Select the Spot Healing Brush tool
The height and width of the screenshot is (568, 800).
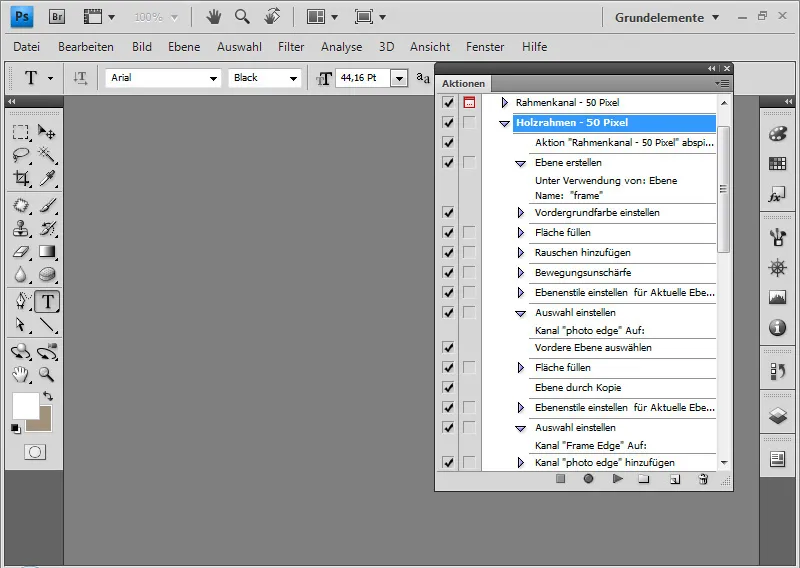point(20,206)
